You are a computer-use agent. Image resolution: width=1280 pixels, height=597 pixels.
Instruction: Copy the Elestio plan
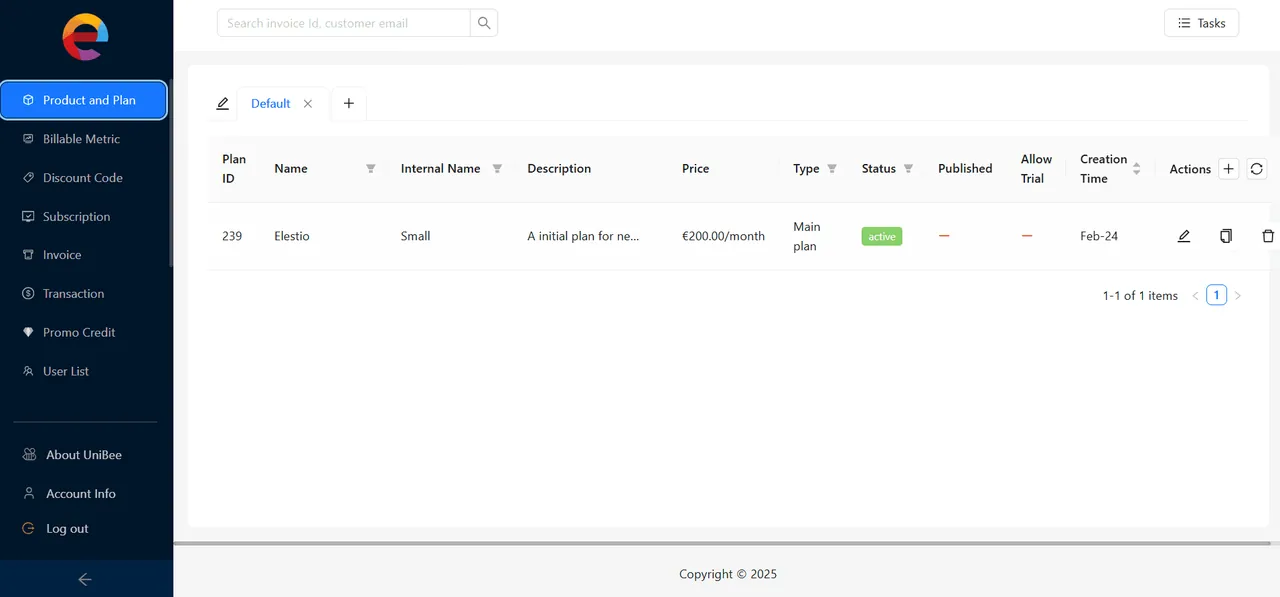(x=1226, y=236)
